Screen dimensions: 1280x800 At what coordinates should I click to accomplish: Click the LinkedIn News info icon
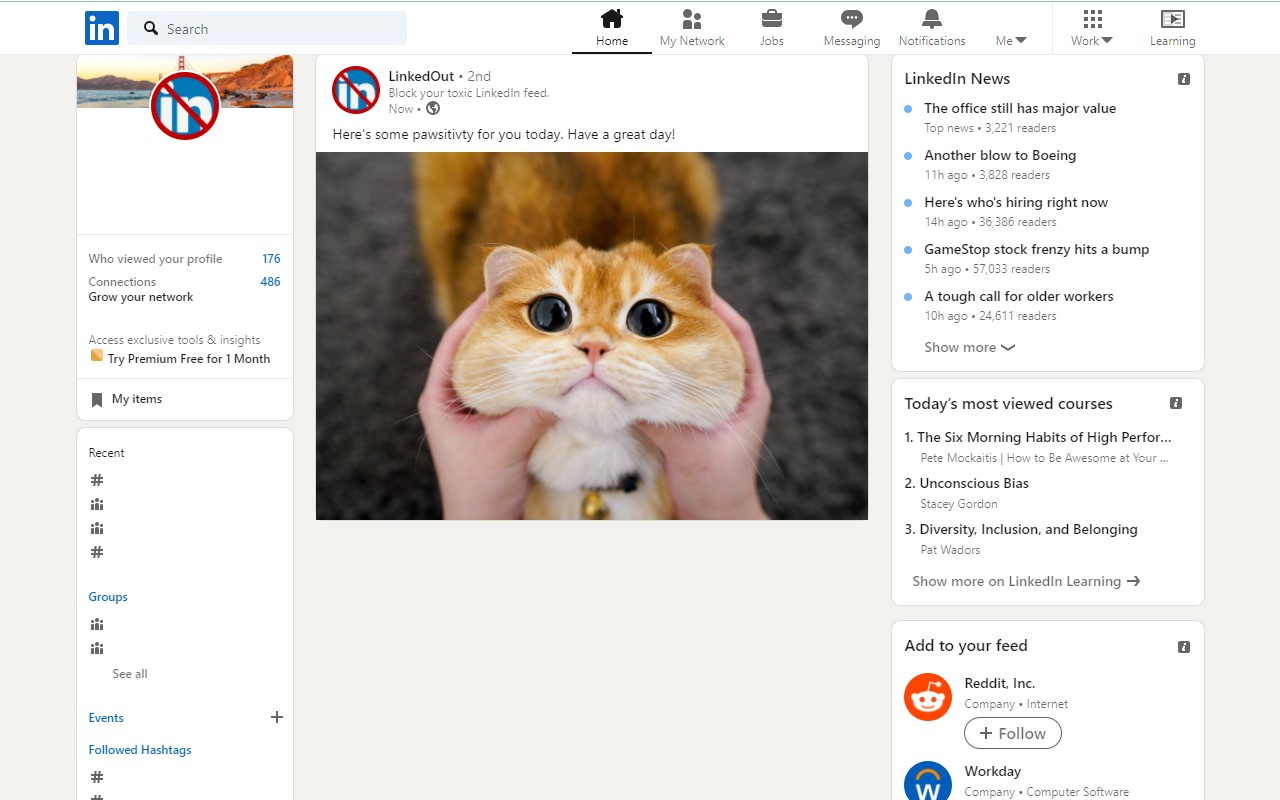pos(1184,79)
